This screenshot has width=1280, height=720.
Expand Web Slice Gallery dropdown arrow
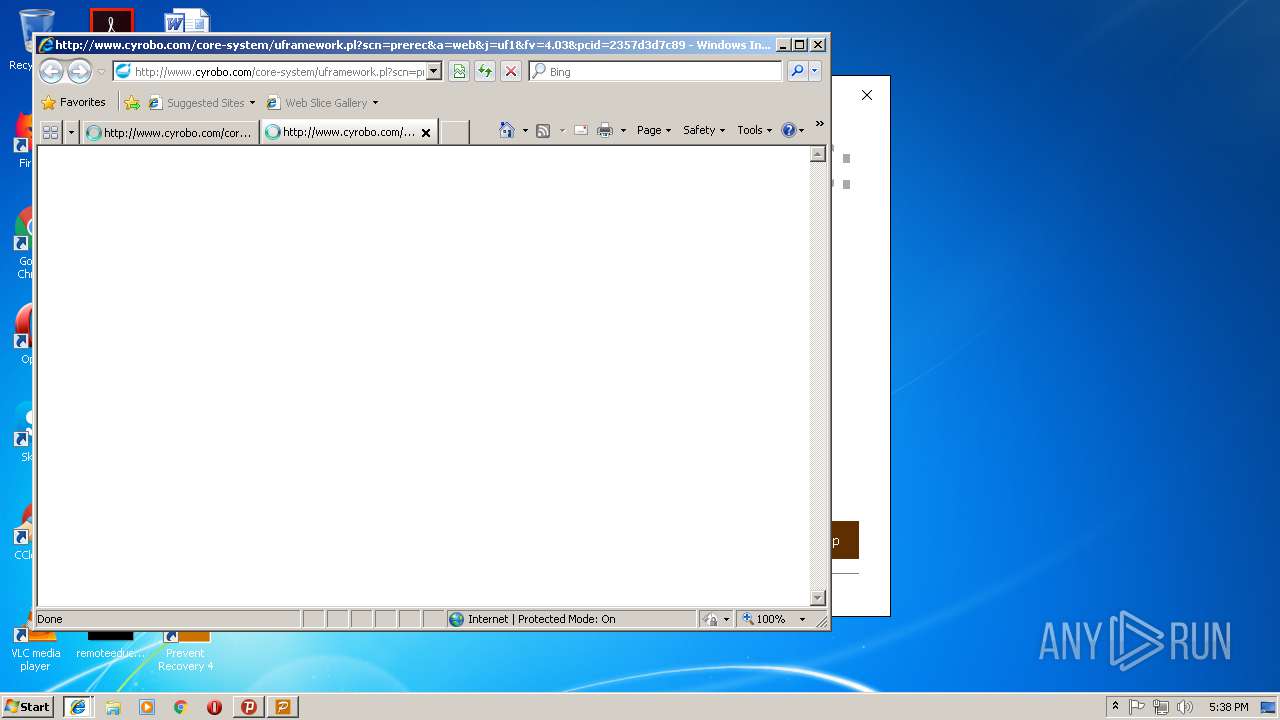click(376, 103)
